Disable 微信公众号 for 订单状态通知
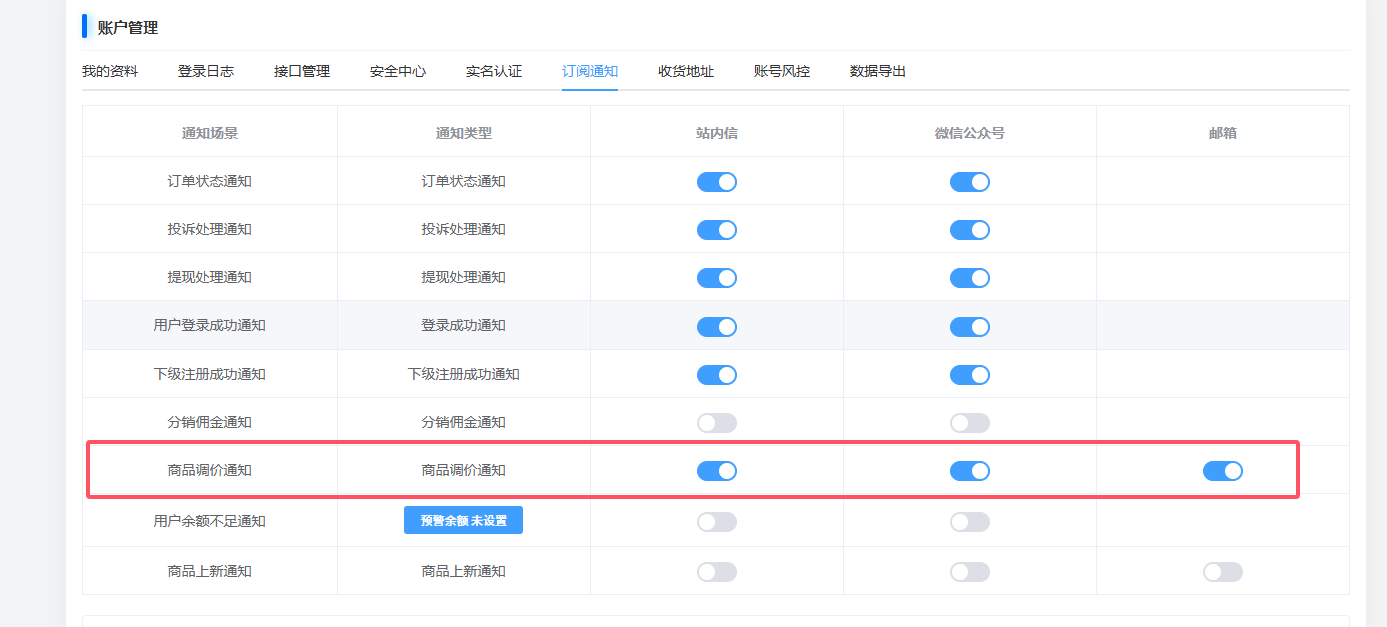Screen dimensions: 1387x627 pyautogui.click(x=970, y=181)
